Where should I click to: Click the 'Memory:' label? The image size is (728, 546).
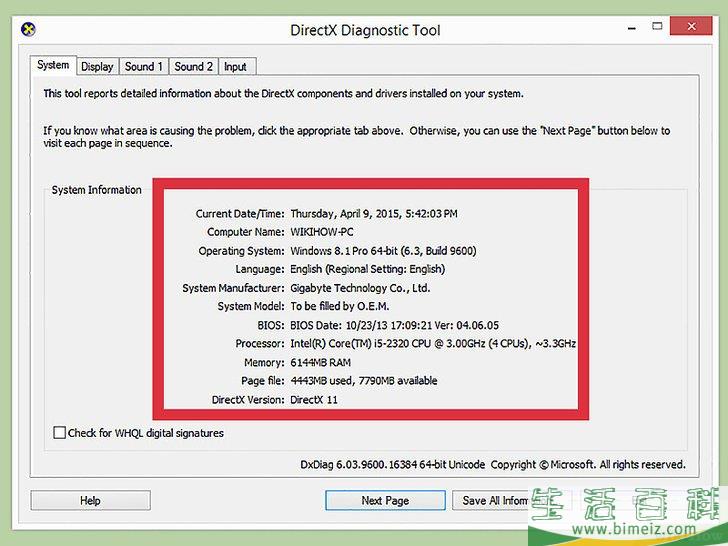tap(264, 362)
